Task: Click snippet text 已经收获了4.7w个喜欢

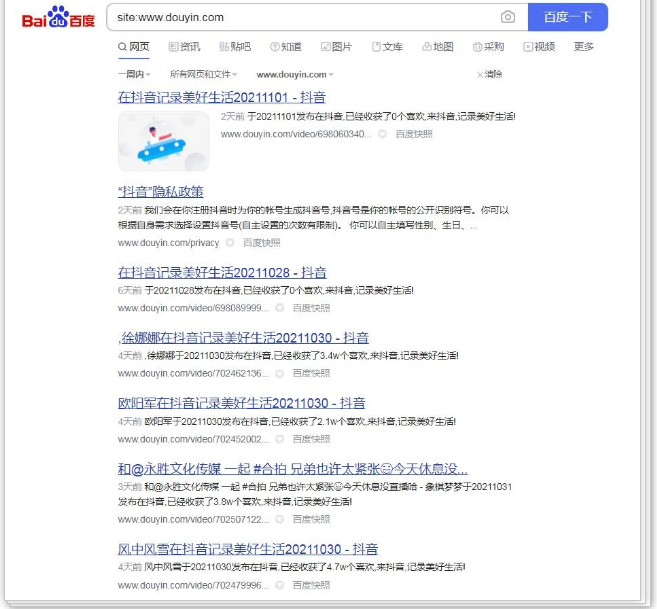Action: tap(327, 567)
